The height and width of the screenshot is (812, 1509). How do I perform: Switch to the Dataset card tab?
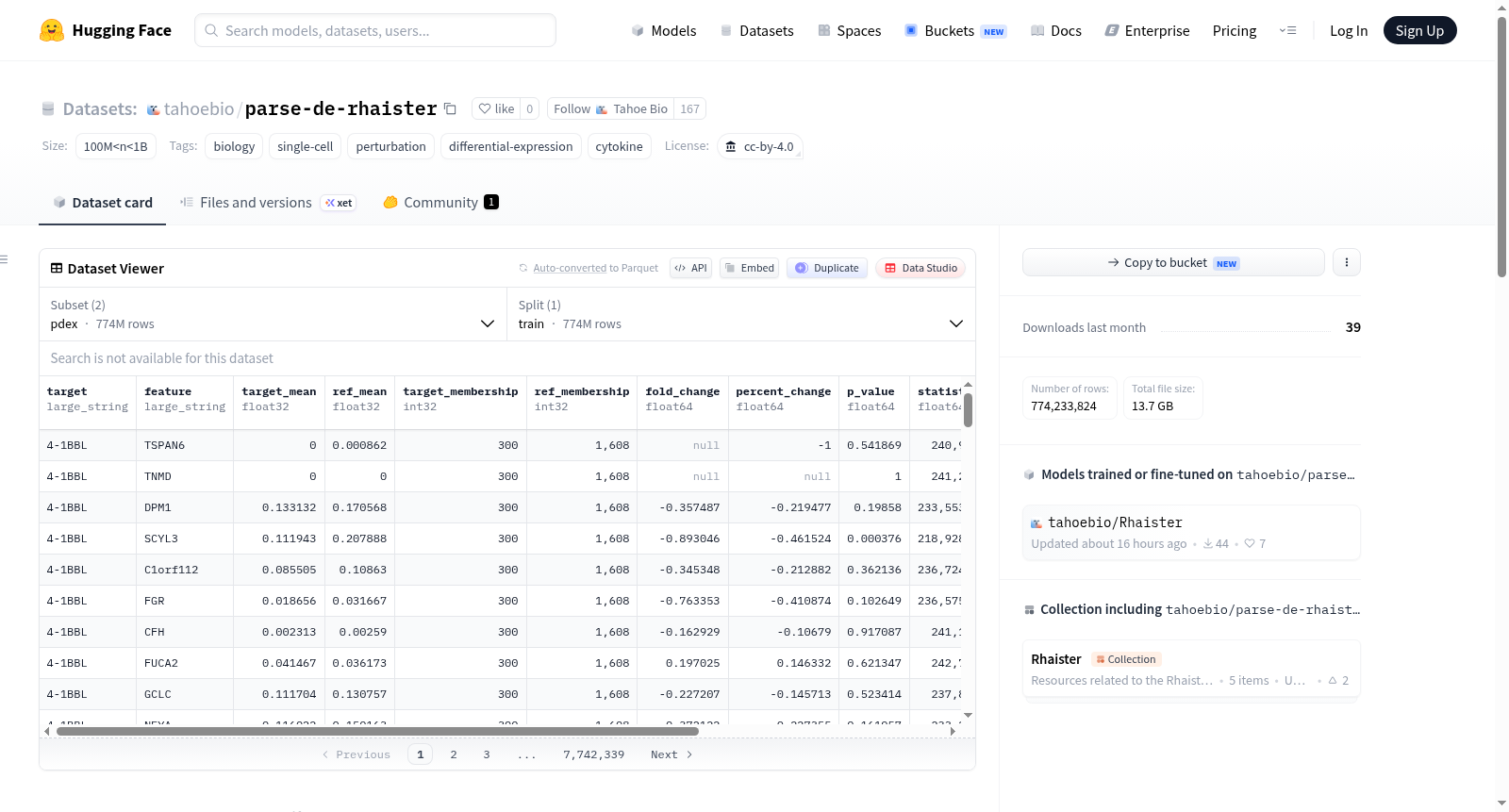point(103,203)
